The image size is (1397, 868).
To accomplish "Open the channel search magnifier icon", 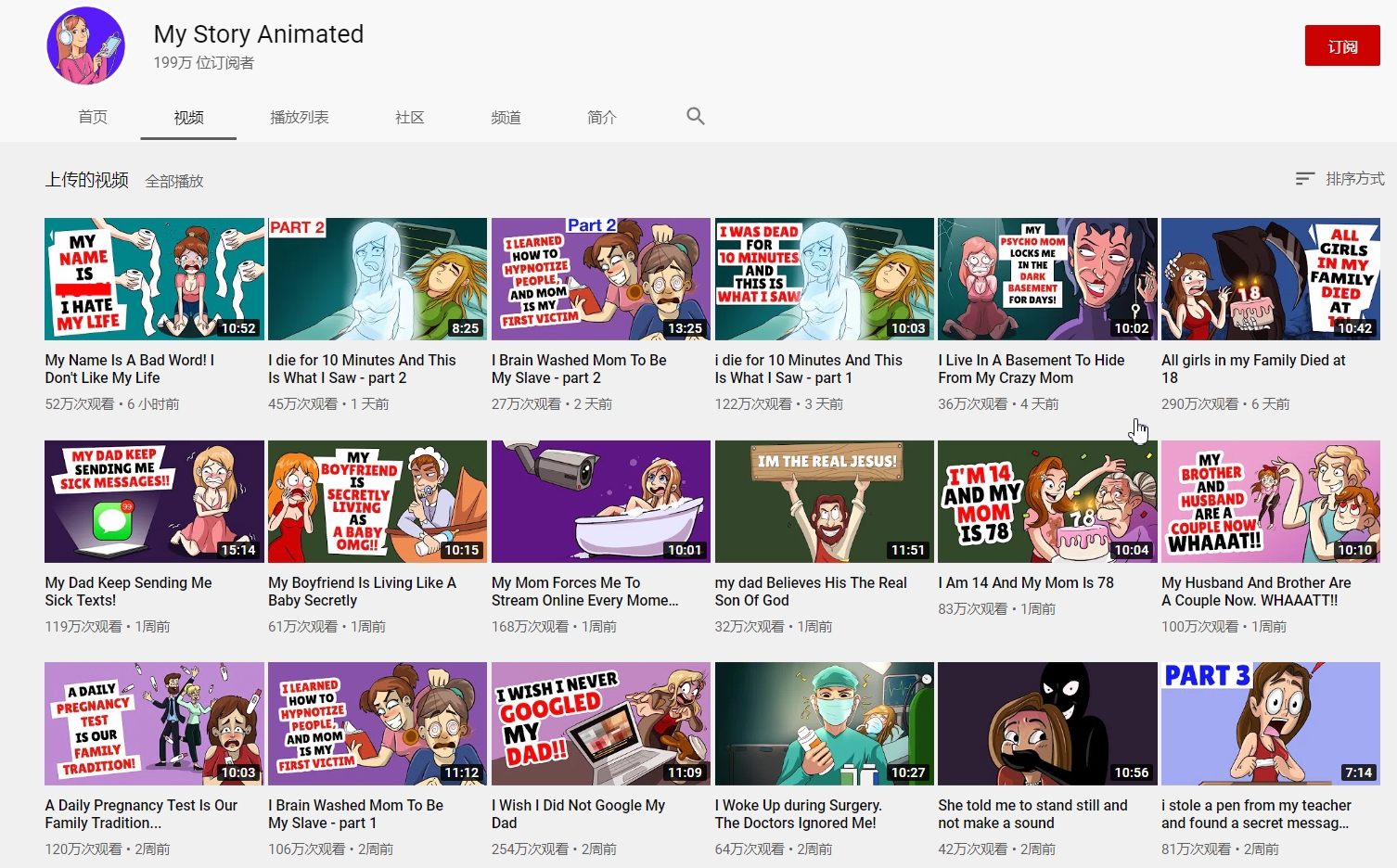I will point(695,116).
